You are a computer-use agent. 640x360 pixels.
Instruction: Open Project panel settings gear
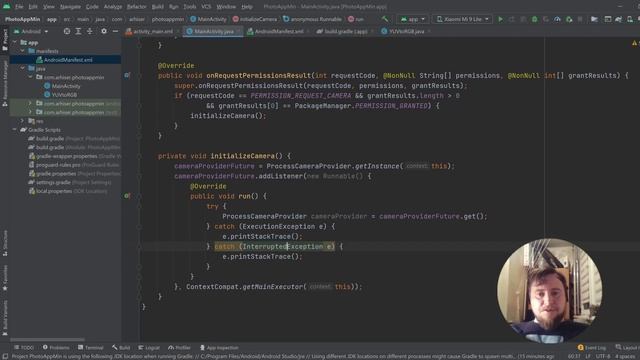(x=104, y=31)
